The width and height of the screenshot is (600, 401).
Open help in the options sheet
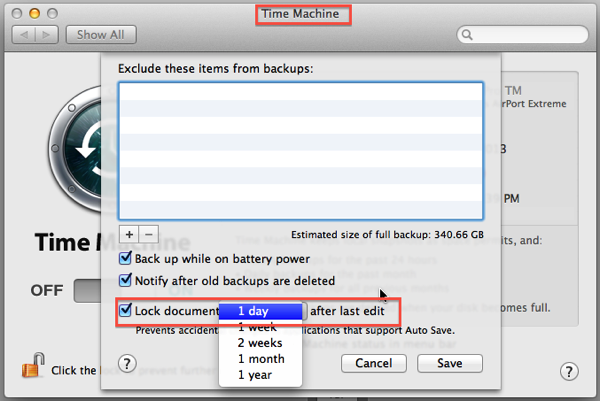pyautogui.click(x=127, y=364)
